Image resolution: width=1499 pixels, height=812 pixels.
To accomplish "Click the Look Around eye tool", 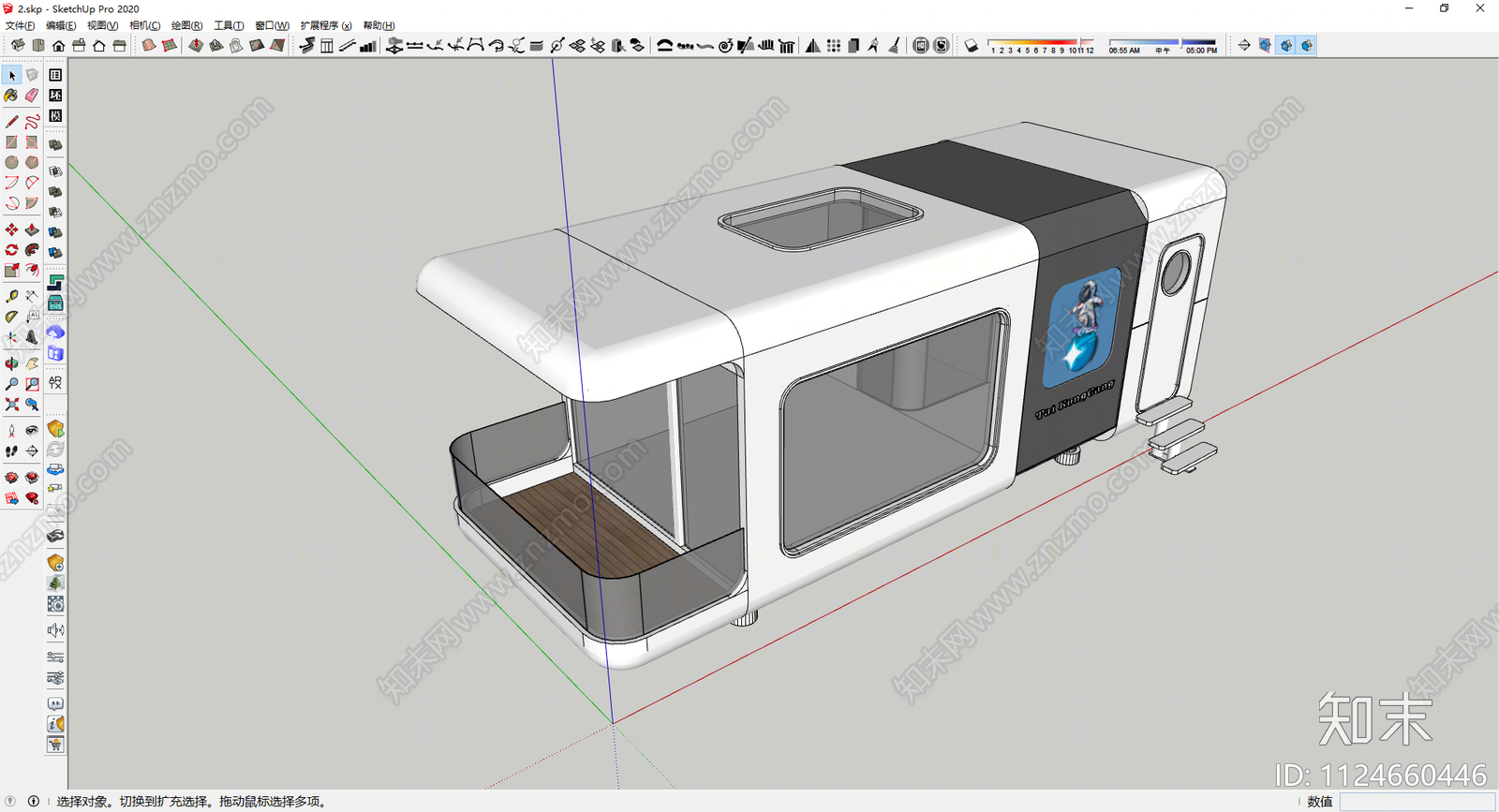I will [x=32, y=431].
